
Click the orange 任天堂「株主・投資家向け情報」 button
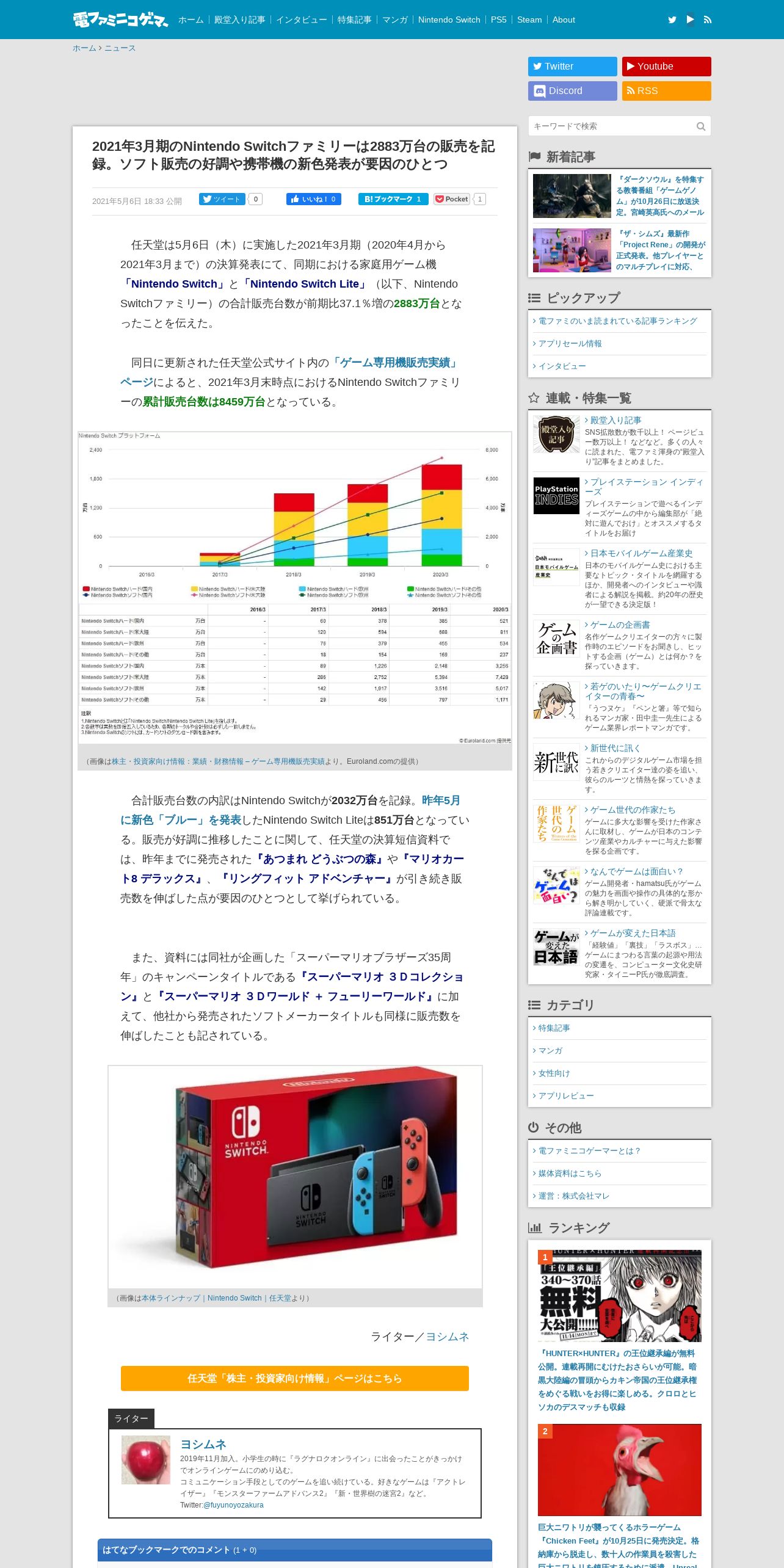click(295, 1378)
